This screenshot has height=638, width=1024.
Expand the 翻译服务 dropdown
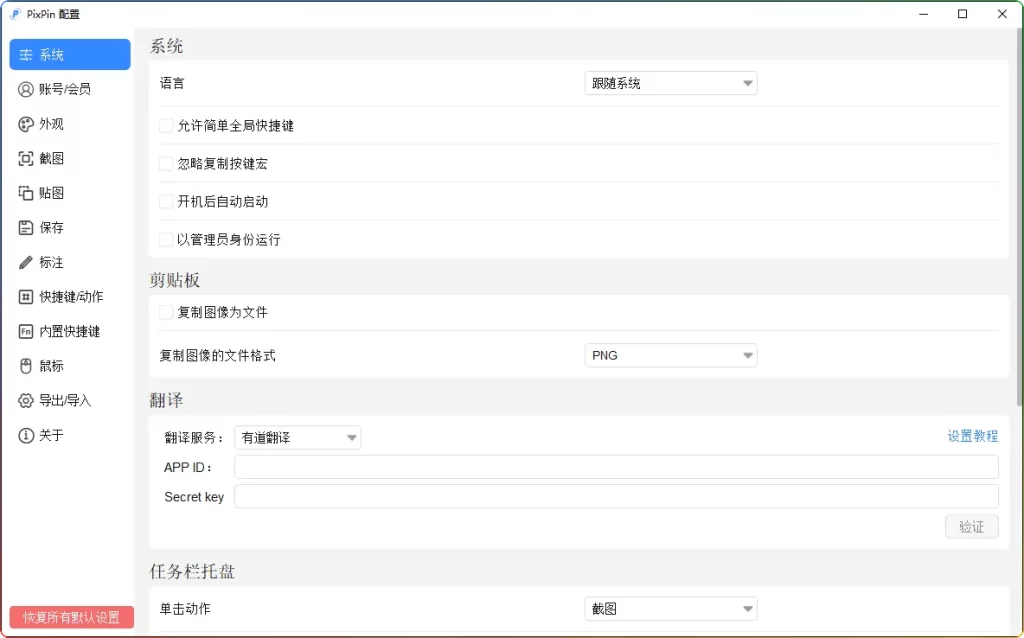(297, 436)
